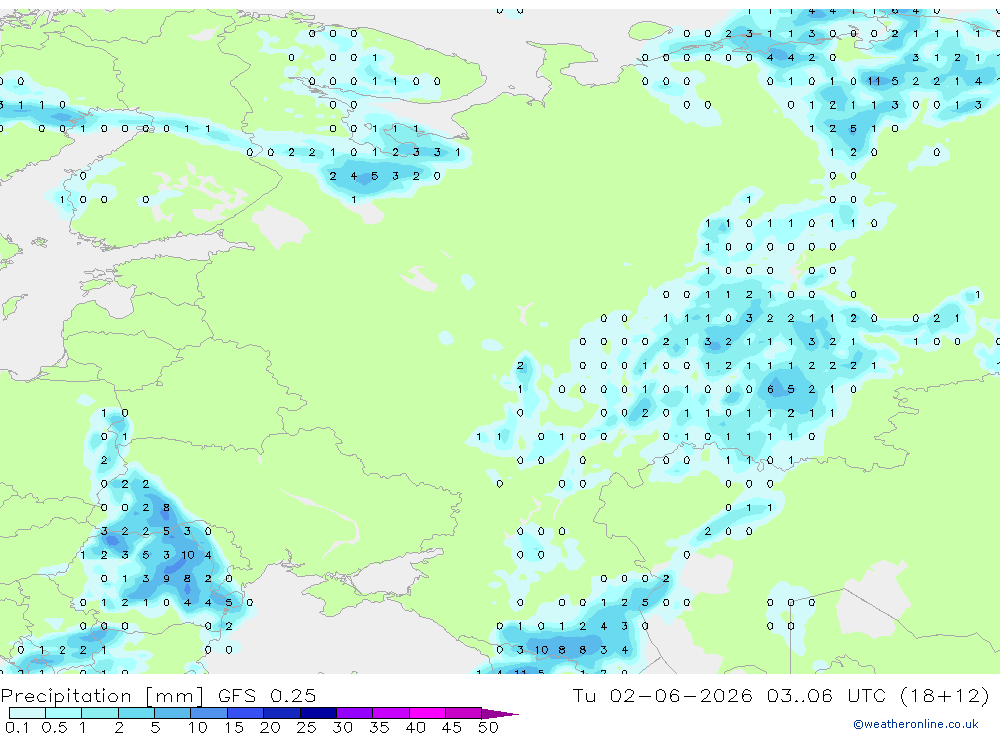Click the legend scale label "20"
This screenshot has width=1000, height=733.
270,727
